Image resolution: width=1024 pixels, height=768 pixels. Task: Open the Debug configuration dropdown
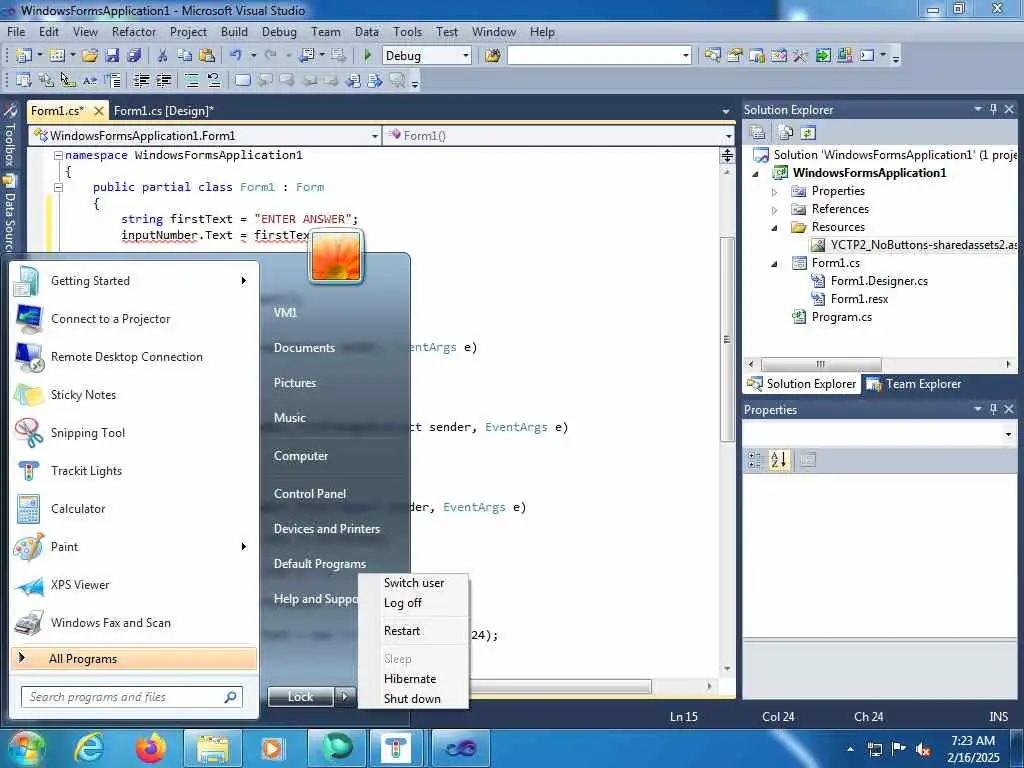[x=466, y=56]
